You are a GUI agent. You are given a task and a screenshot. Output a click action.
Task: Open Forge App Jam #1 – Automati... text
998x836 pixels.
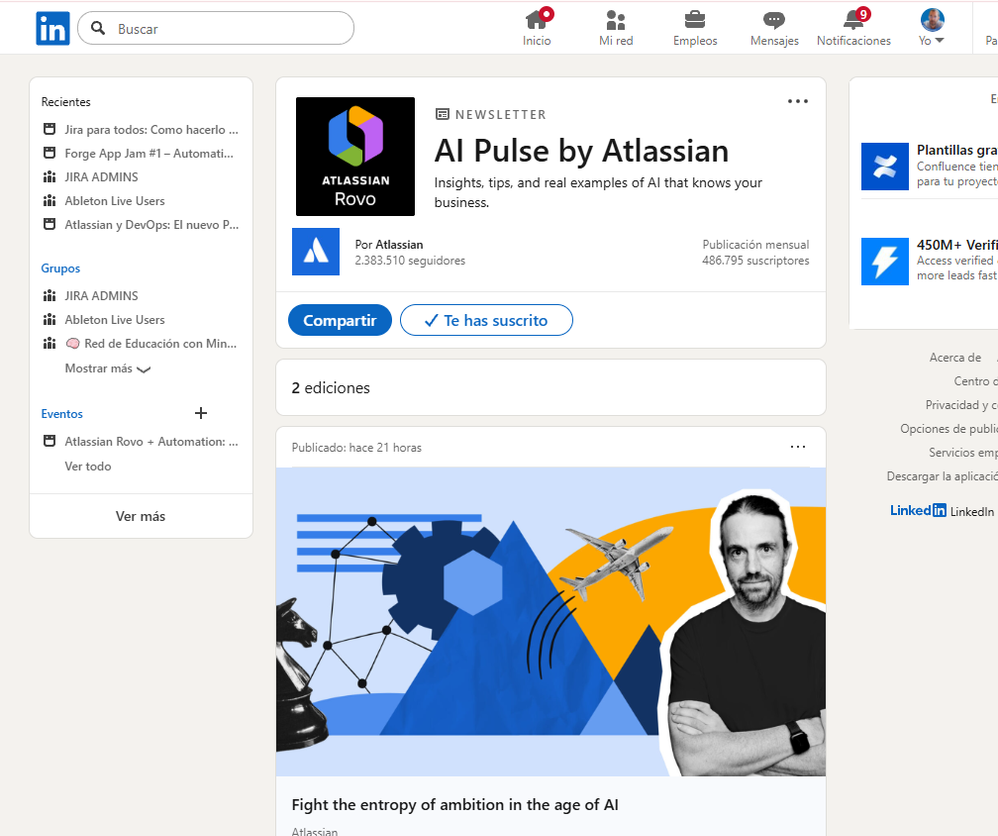click(149, 153)
